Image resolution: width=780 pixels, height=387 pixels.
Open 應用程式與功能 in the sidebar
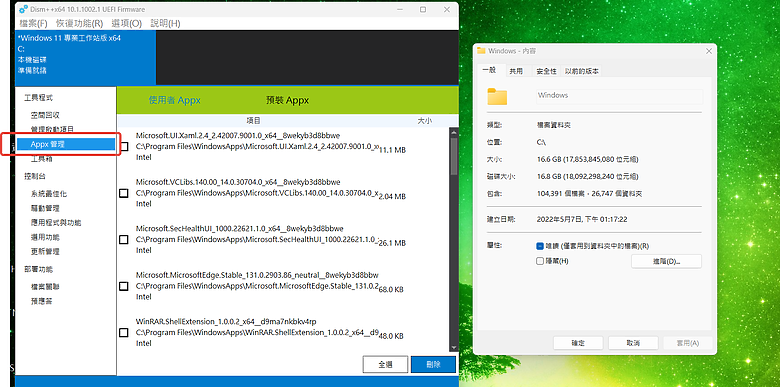point(56,222)
